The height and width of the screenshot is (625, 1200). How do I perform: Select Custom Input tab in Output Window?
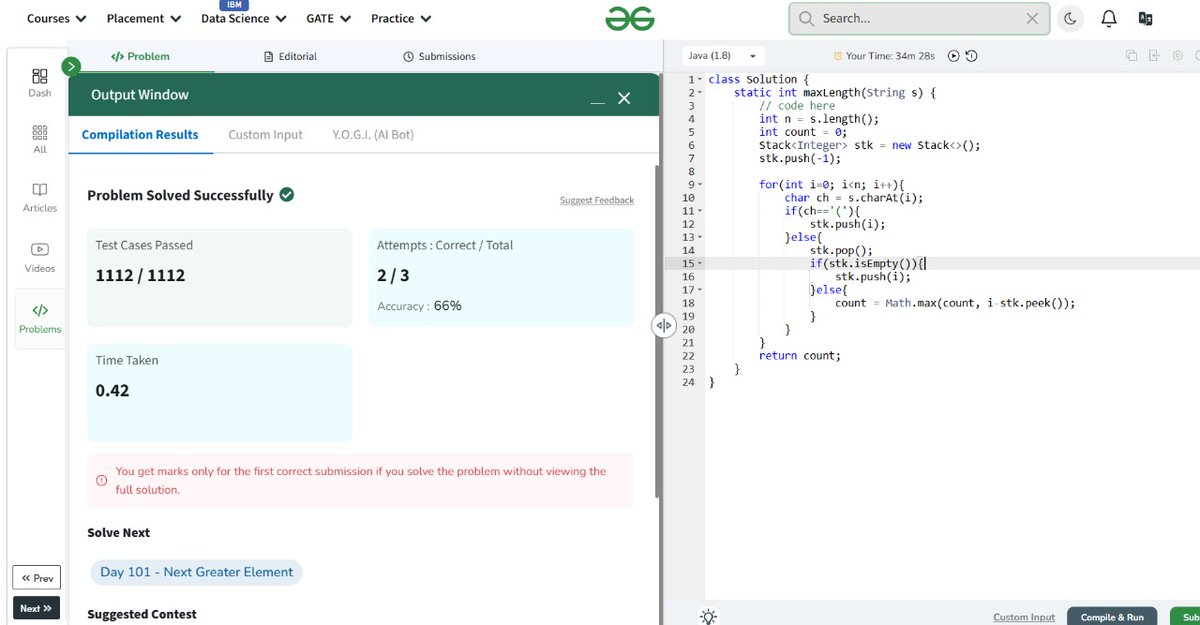coord(265,134)
